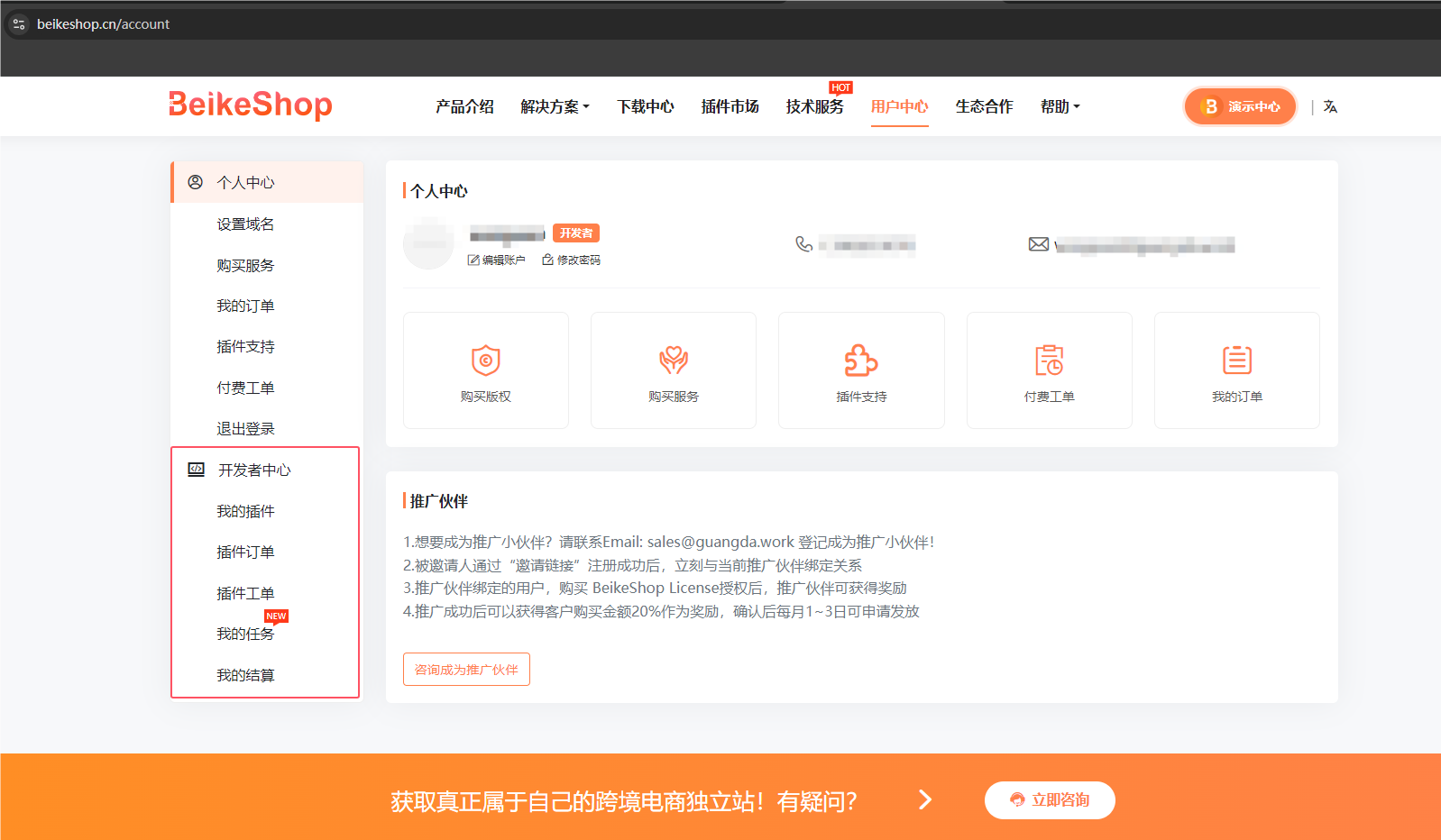Click the 个人中心 user icon in sidebar

pyautogui.click(x=195, y=182)
